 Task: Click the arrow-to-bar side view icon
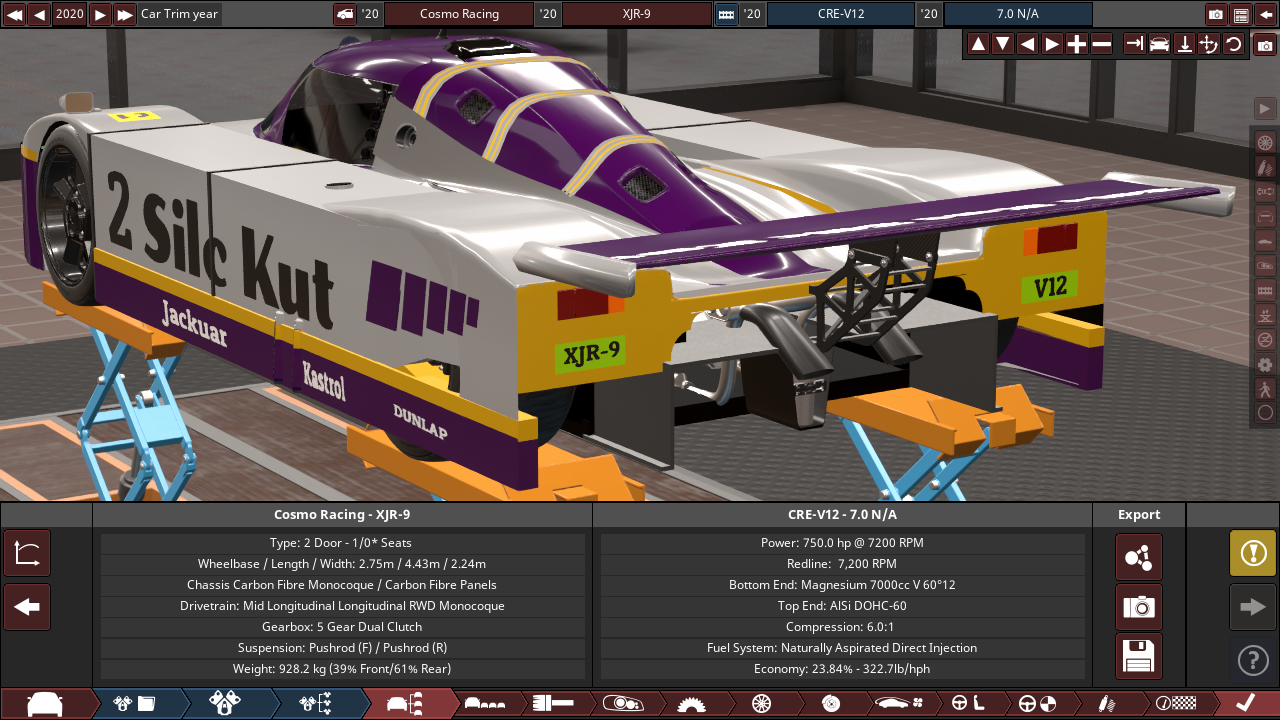tap(1135, 44)
